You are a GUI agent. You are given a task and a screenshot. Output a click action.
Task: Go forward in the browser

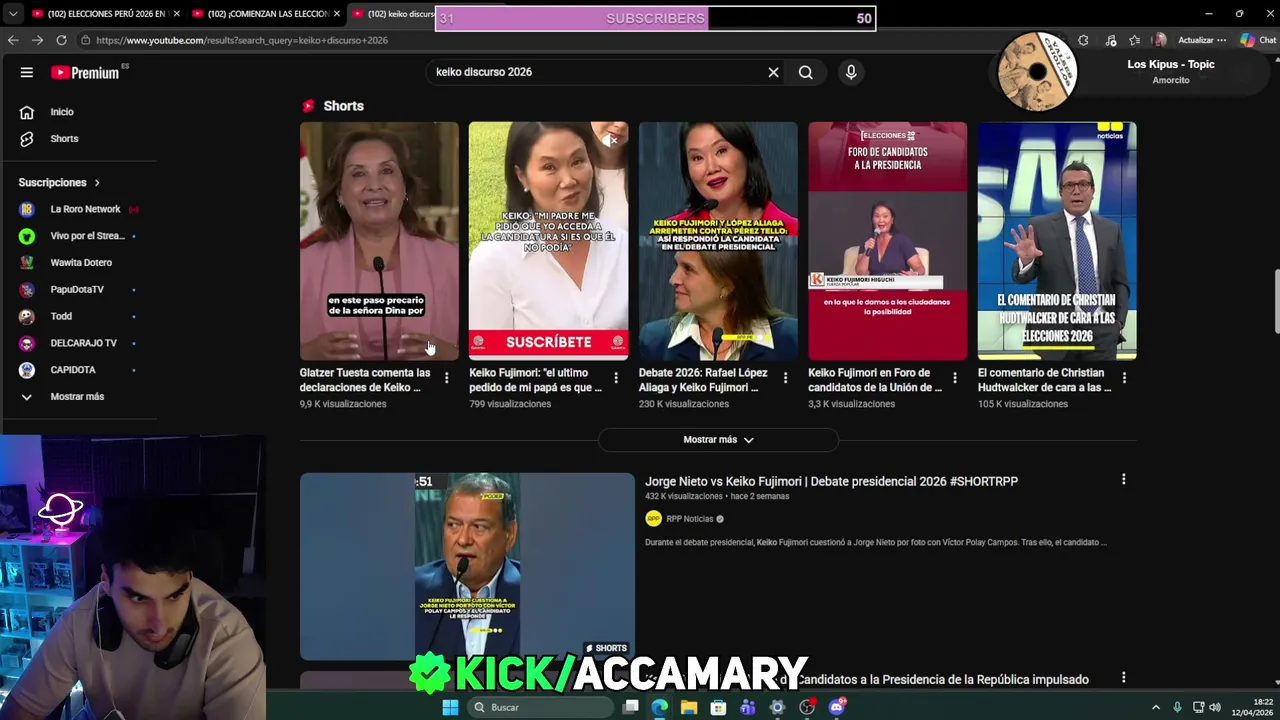click(x=37, y=40)
